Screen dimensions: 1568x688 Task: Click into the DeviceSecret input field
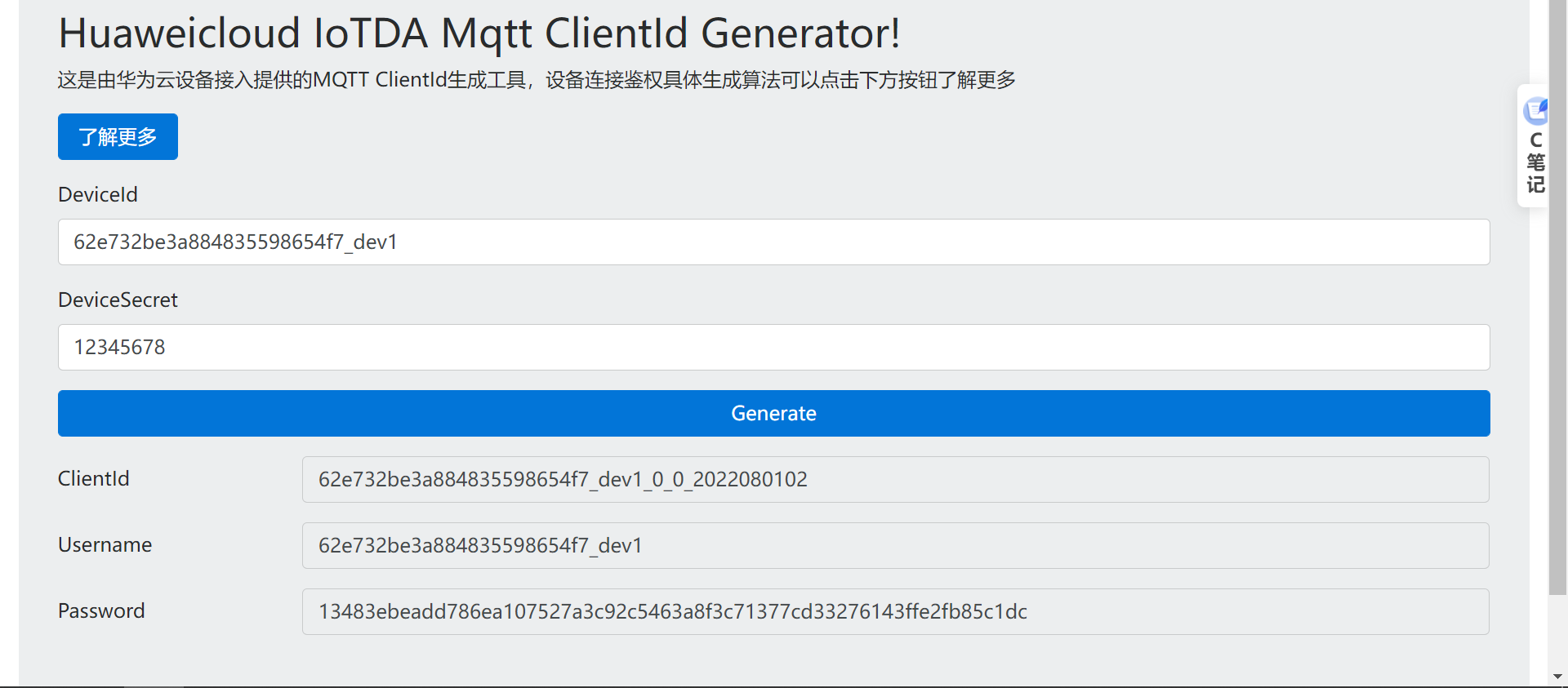pos(773,348)
